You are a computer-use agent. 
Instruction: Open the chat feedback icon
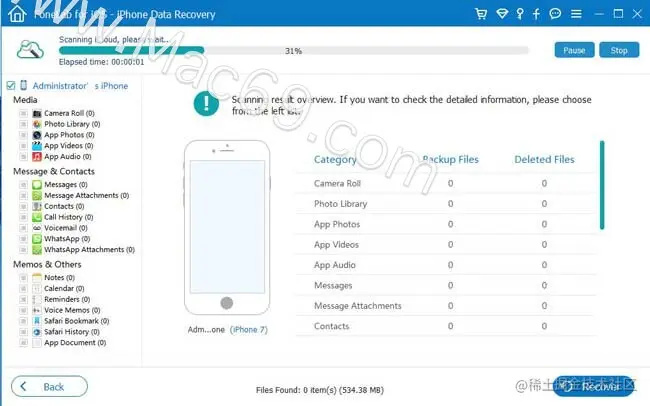tap(555, 14)
